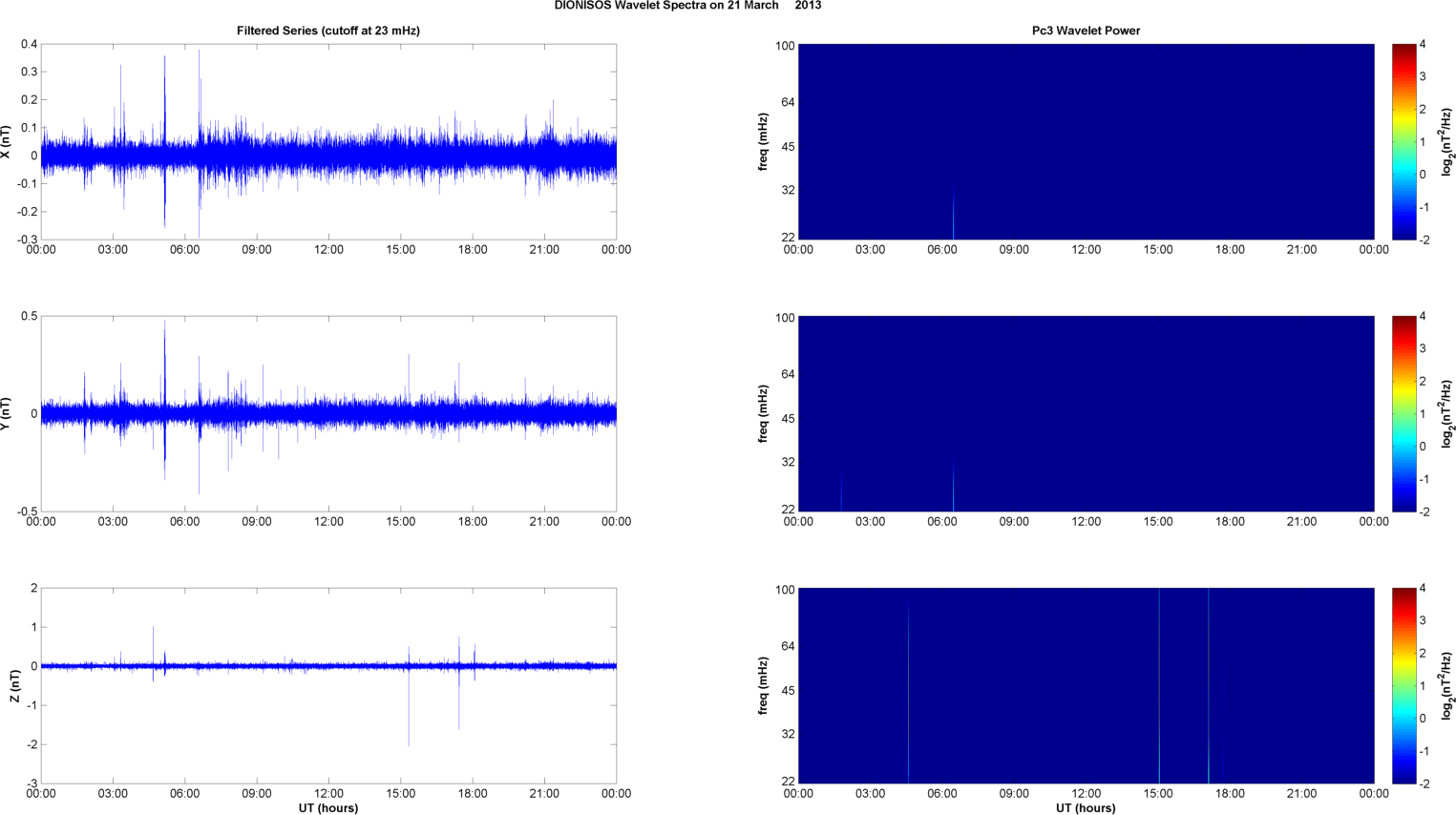Click the "12:00" tick under the X series plot
The width and height of the screenshot is (1456, 815).
pos(328,250)
